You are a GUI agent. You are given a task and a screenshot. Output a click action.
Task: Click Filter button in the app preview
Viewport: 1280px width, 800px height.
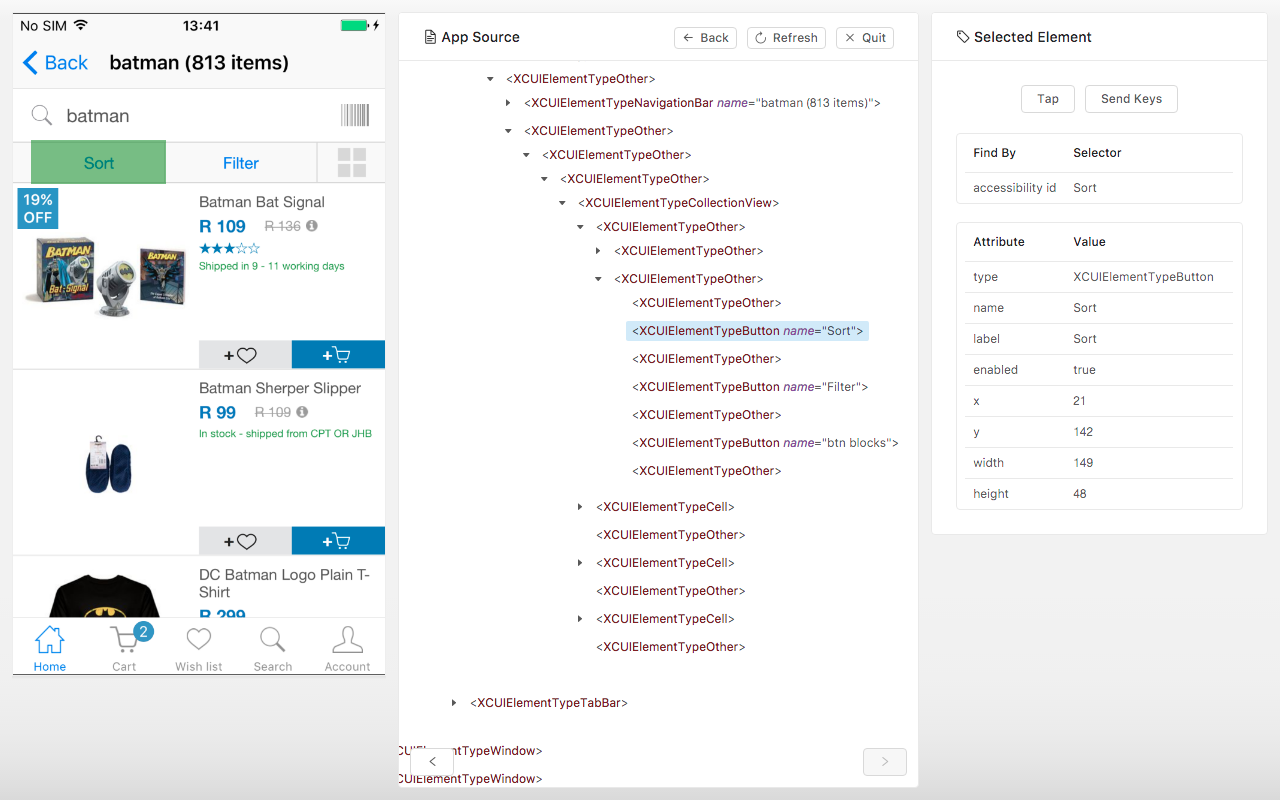[x=241, y=163]
